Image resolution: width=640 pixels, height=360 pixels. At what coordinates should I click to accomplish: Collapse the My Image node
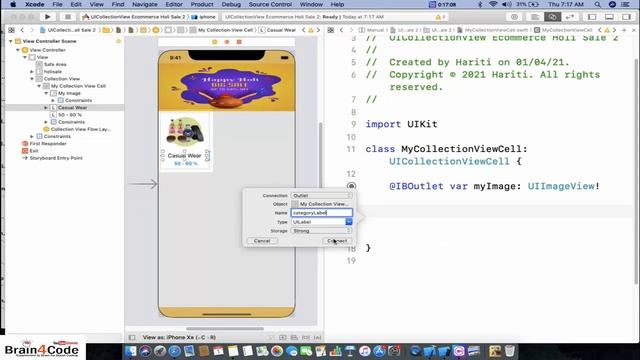[47, 93]
